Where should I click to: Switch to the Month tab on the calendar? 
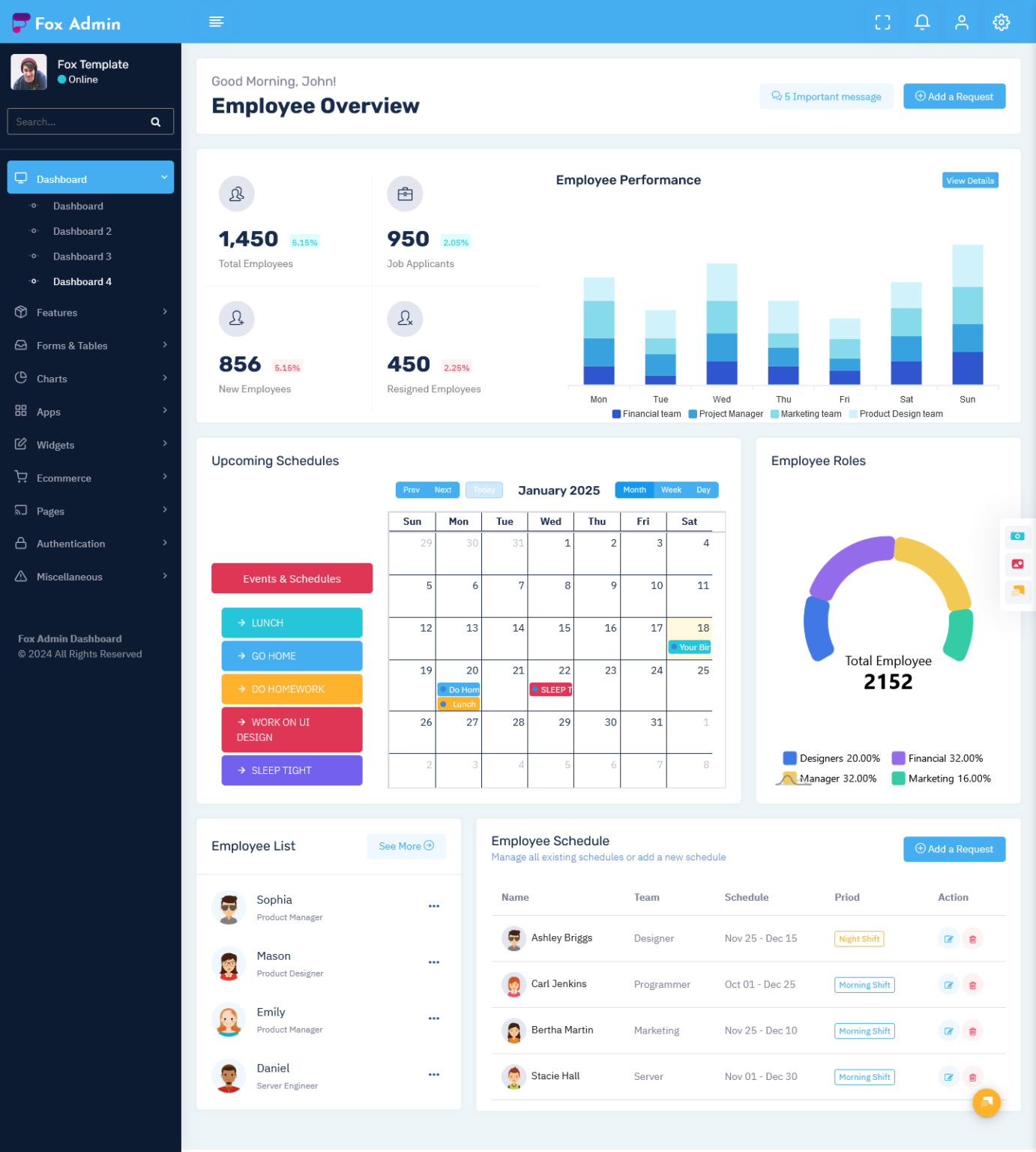(633, 489)
